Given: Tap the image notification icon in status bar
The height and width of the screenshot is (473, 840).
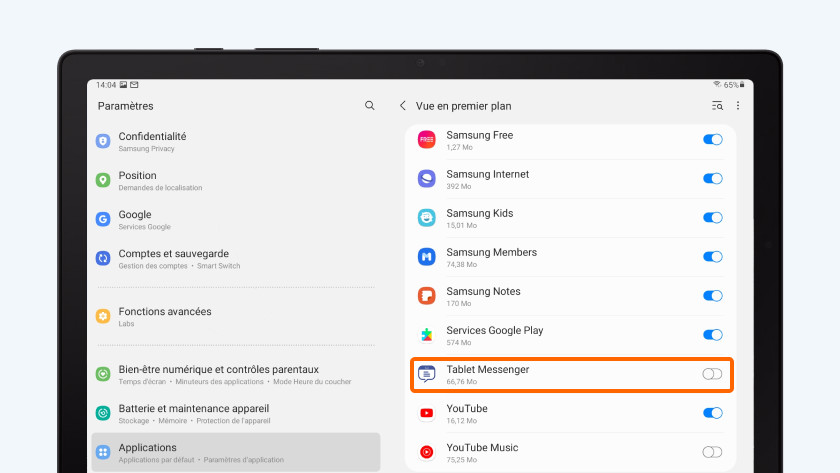Looking at the screenshot, I should 123,85.
